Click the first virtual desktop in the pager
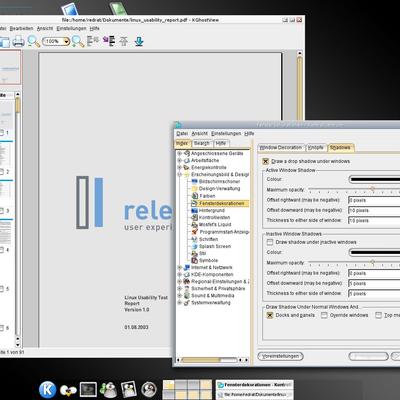 168,385
